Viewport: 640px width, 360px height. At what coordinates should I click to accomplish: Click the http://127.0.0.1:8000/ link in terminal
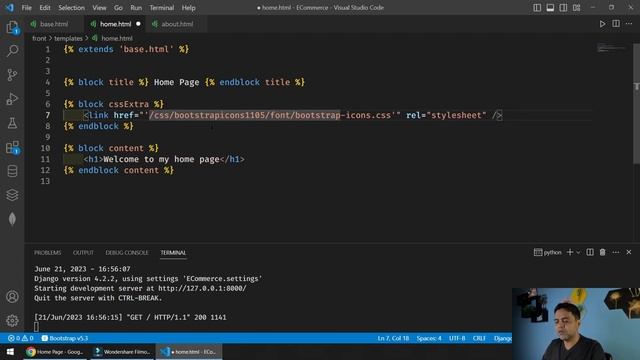click(202, 288)
